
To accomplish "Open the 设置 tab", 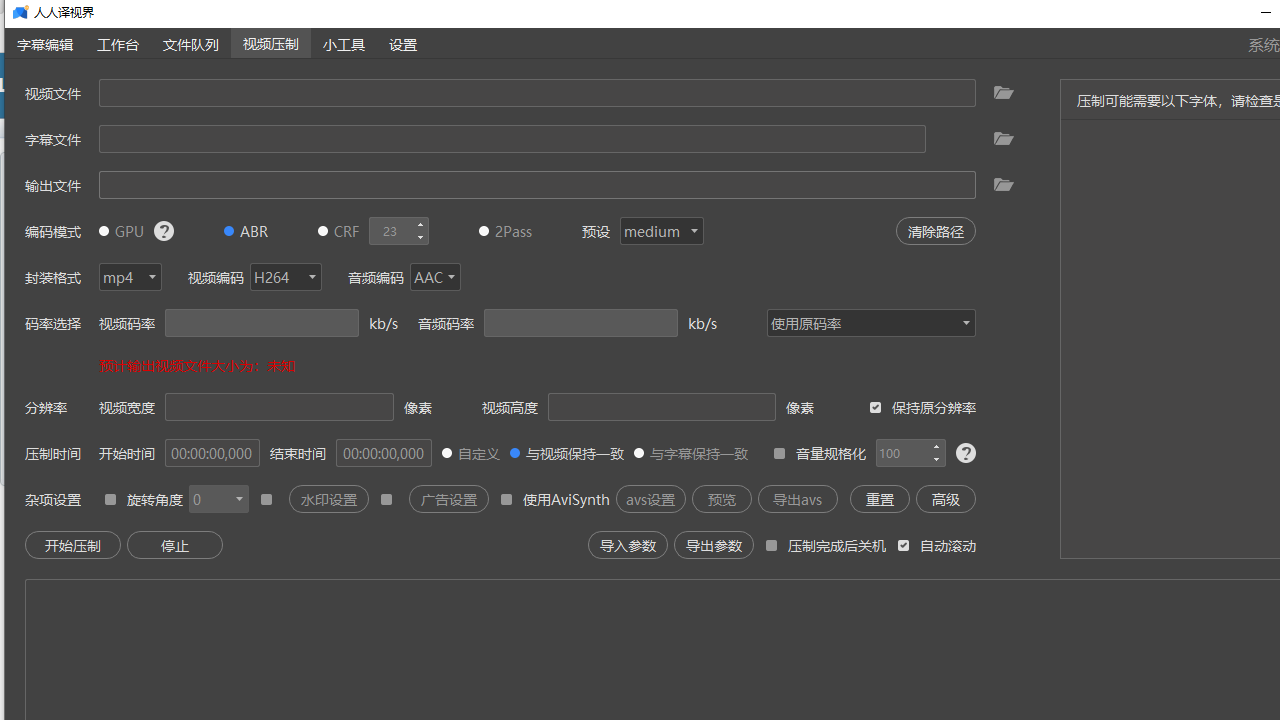I will click(x=403, y=45).
